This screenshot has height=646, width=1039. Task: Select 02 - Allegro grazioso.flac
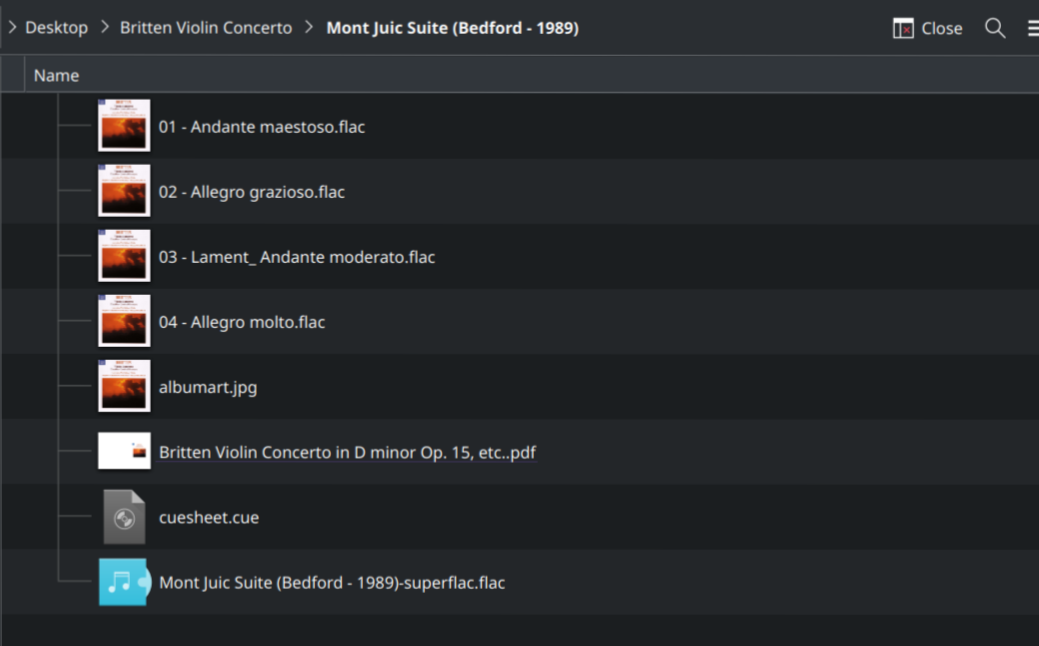coord(253,191)
